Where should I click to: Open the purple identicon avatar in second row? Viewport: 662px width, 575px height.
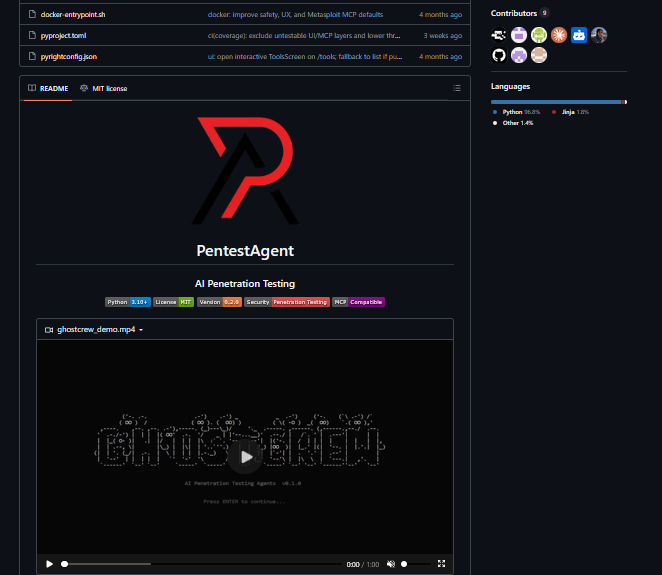click(x=519, y=55)
